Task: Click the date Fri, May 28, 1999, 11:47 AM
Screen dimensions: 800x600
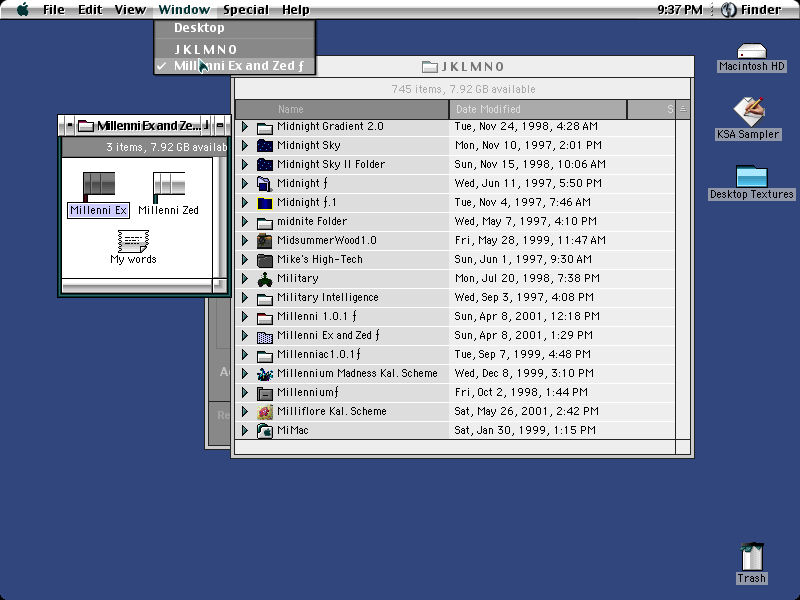Action: [x=530, y=240]
